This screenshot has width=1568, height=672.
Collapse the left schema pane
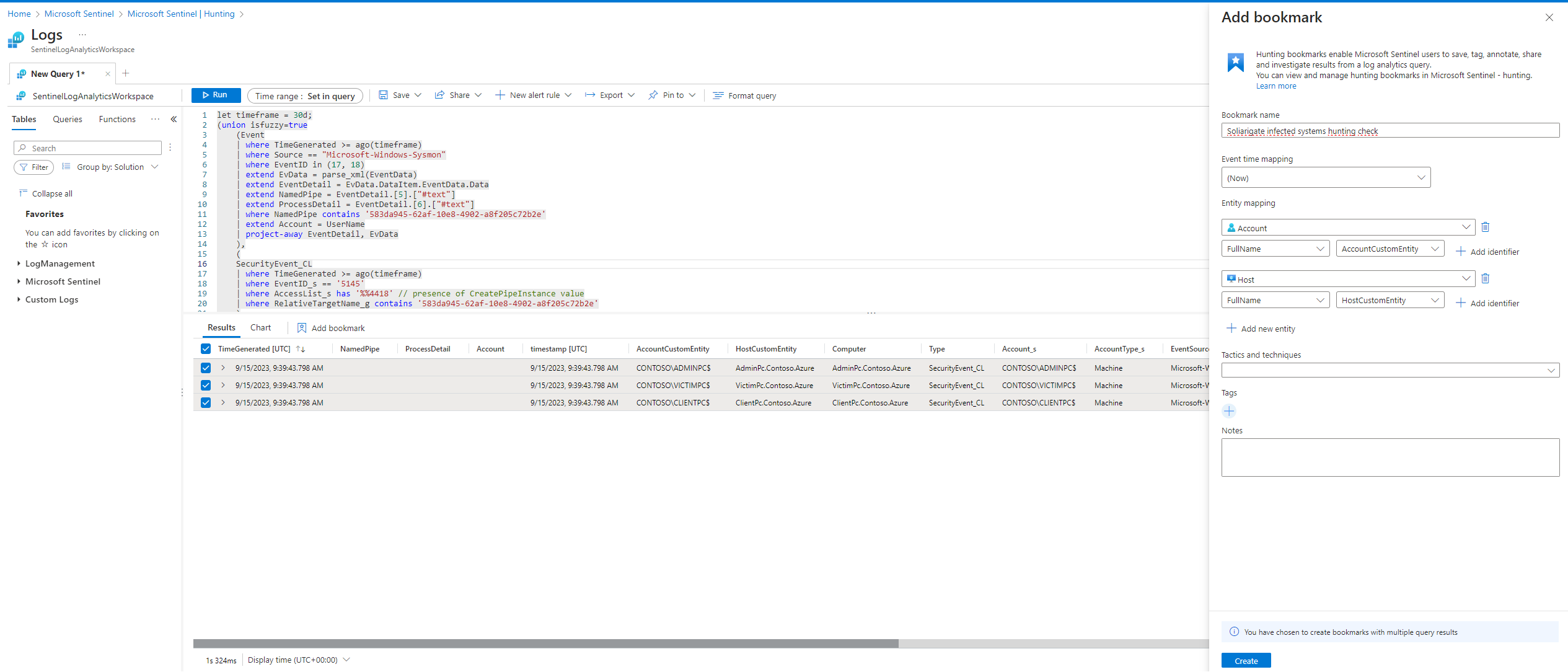point(174,119)
